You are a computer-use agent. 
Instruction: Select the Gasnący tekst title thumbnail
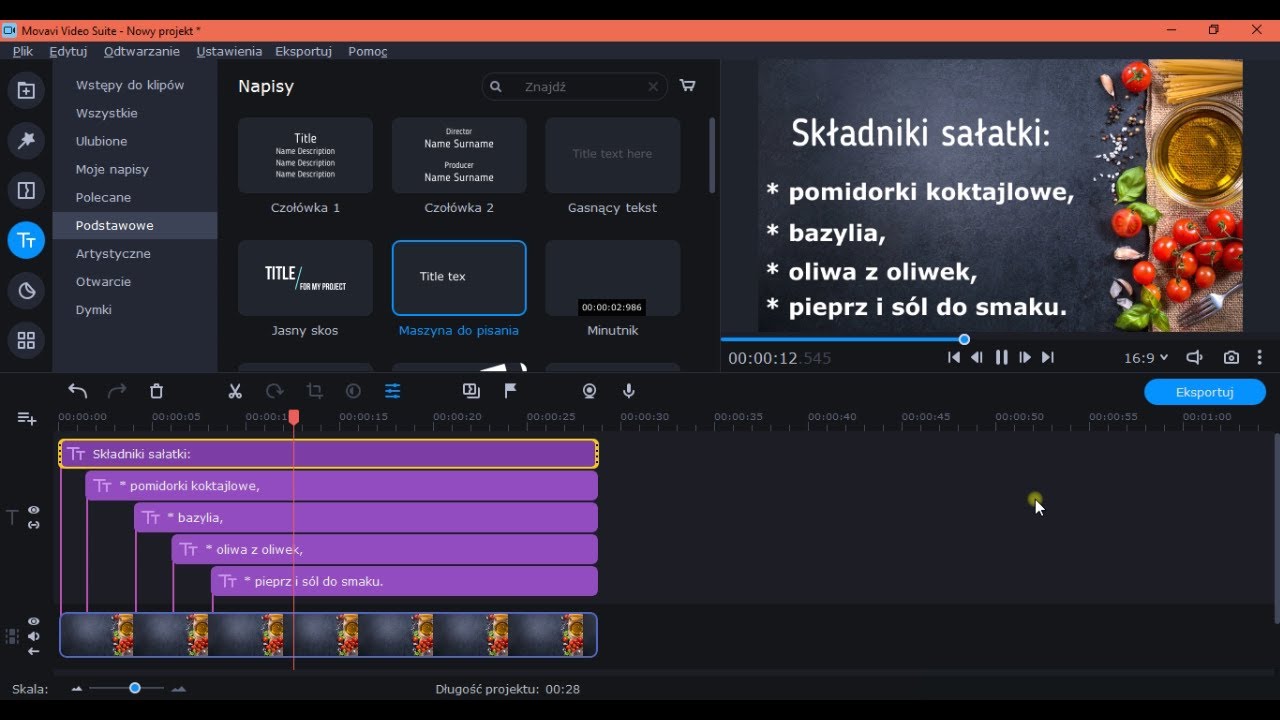pyautogui.click(x=612, y=155)
